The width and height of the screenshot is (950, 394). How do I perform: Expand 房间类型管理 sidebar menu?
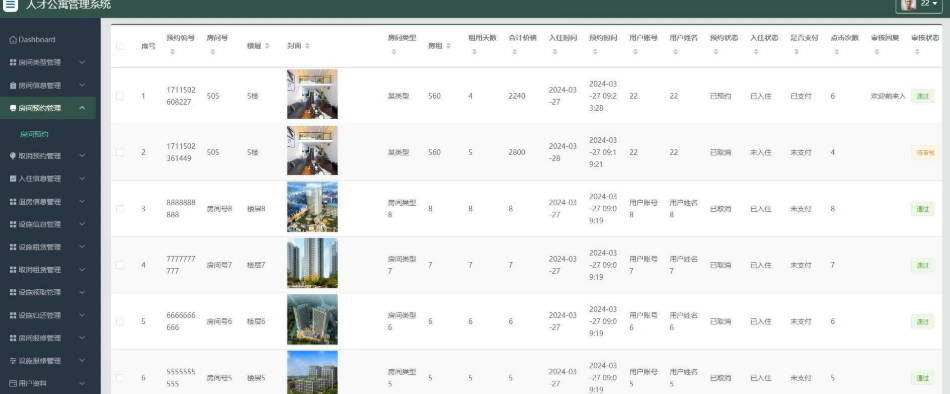[47, 62]
